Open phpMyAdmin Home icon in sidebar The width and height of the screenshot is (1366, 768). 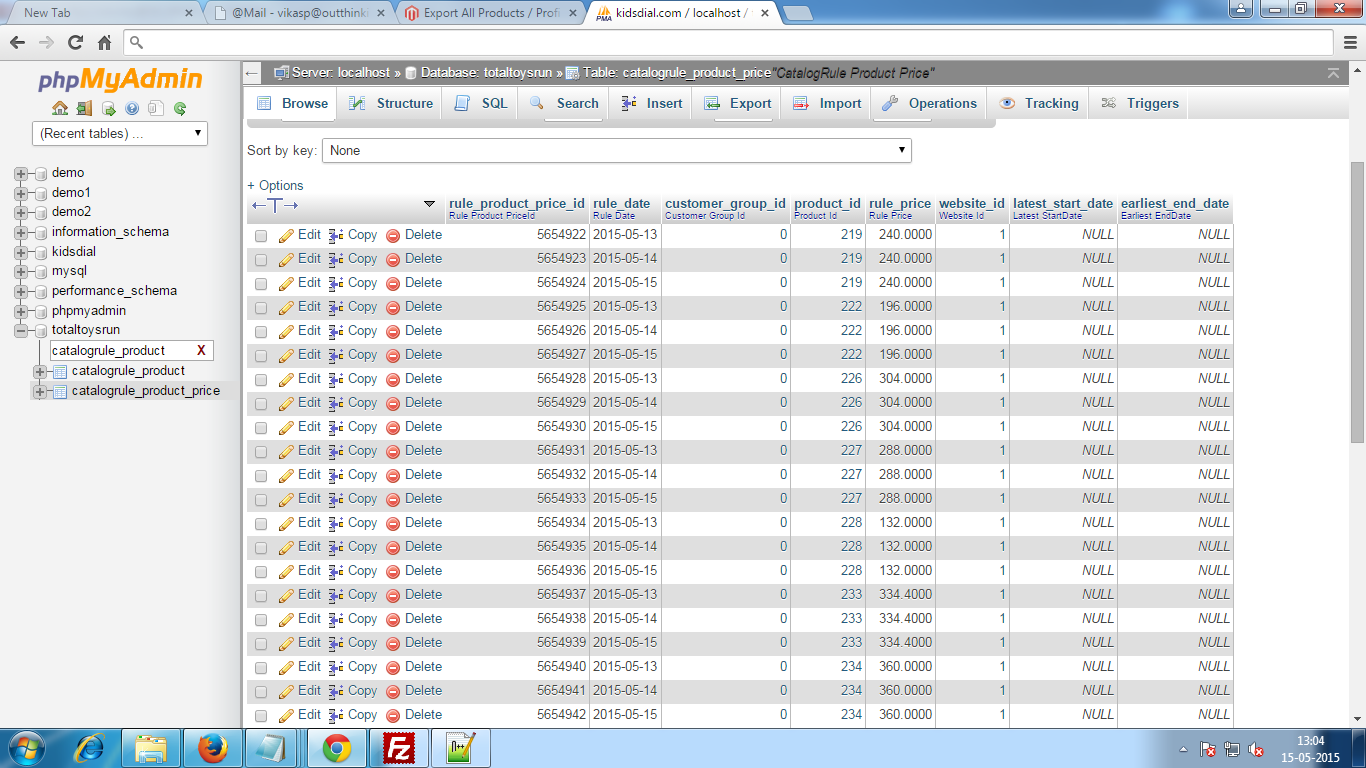pos(60,108)
